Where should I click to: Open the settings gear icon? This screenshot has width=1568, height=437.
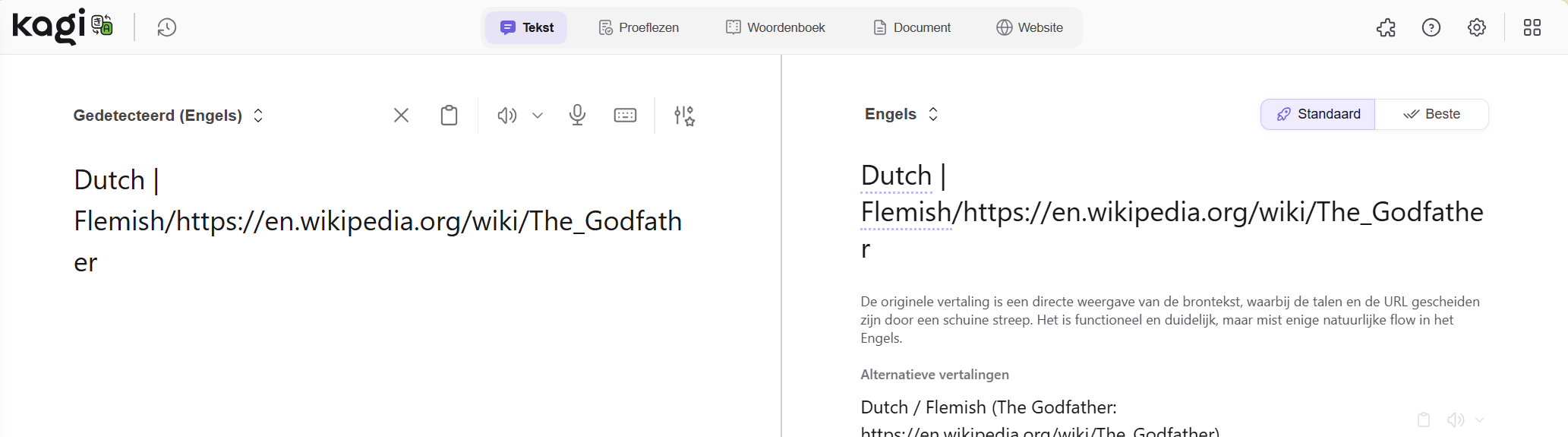[1476, 28]
